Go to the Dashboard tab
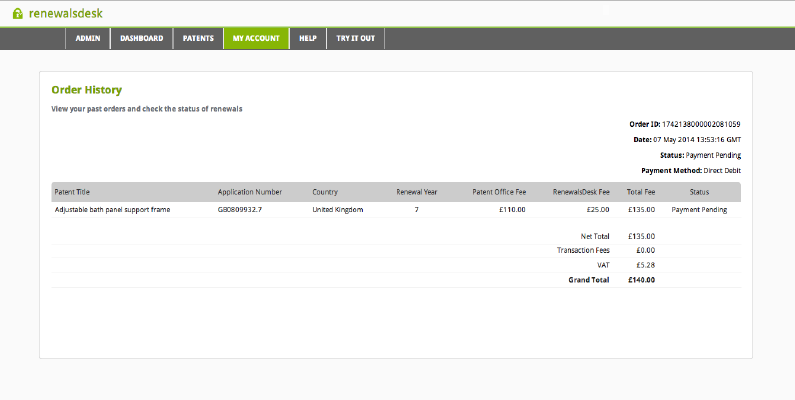Screen dimensions: 795x400 tap(141, 38)
